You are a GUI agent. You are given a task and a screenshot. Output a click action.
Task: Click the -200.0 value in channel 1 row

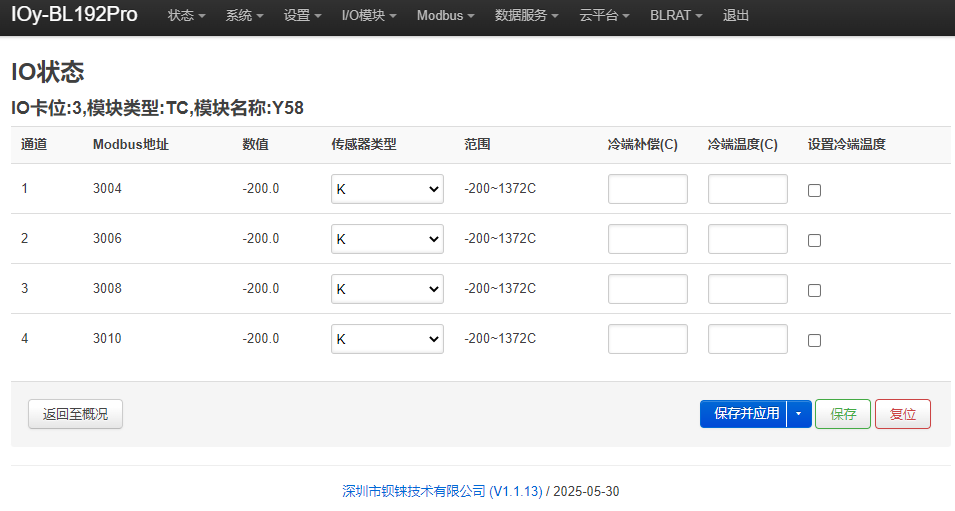coord(261,189)
